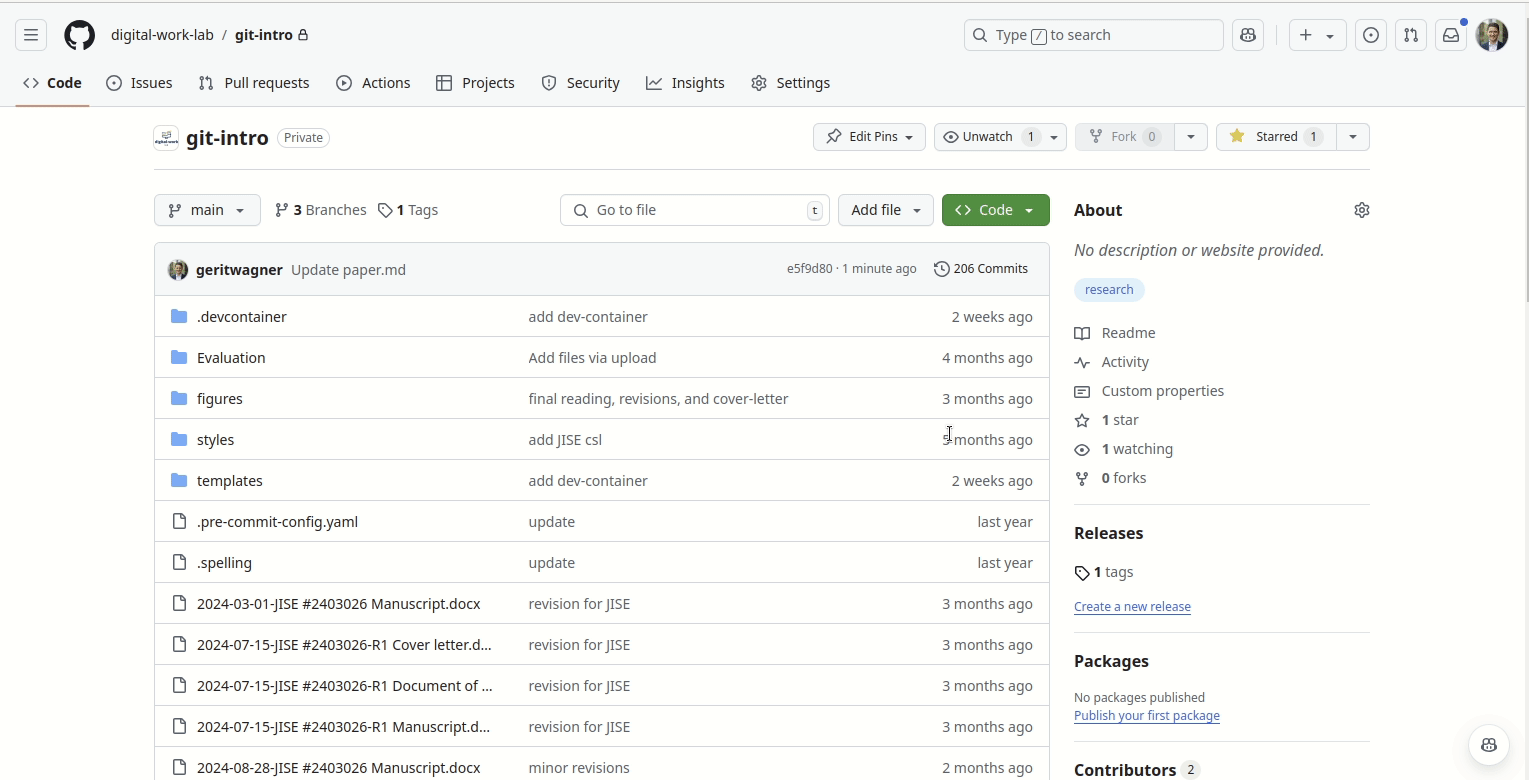Switch to the Actions tab
This screenshot has width=1529, height=780.
[373, 83]
